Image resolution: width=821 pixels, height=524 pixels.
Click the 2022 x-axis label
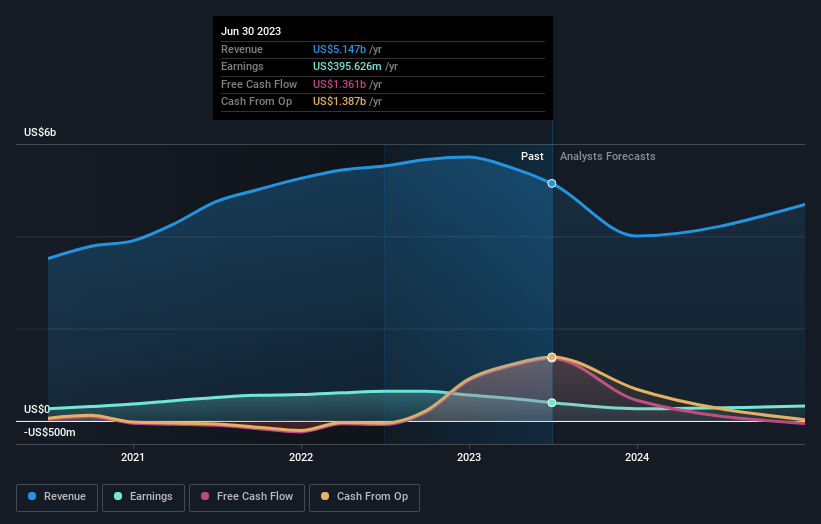pyautogui.click(x=301, y=457)
